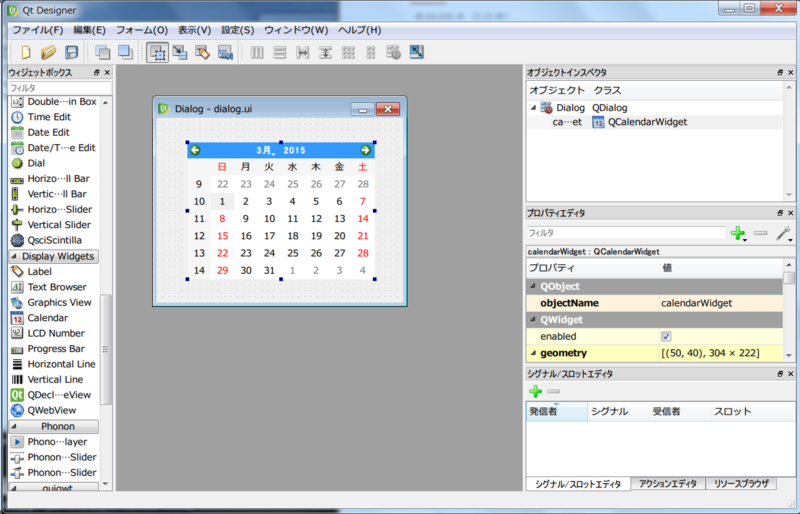This screenshot has height=514, width=800.
Task: Click the widget box scrollbar down arrow
Action: tap(106, 484)
